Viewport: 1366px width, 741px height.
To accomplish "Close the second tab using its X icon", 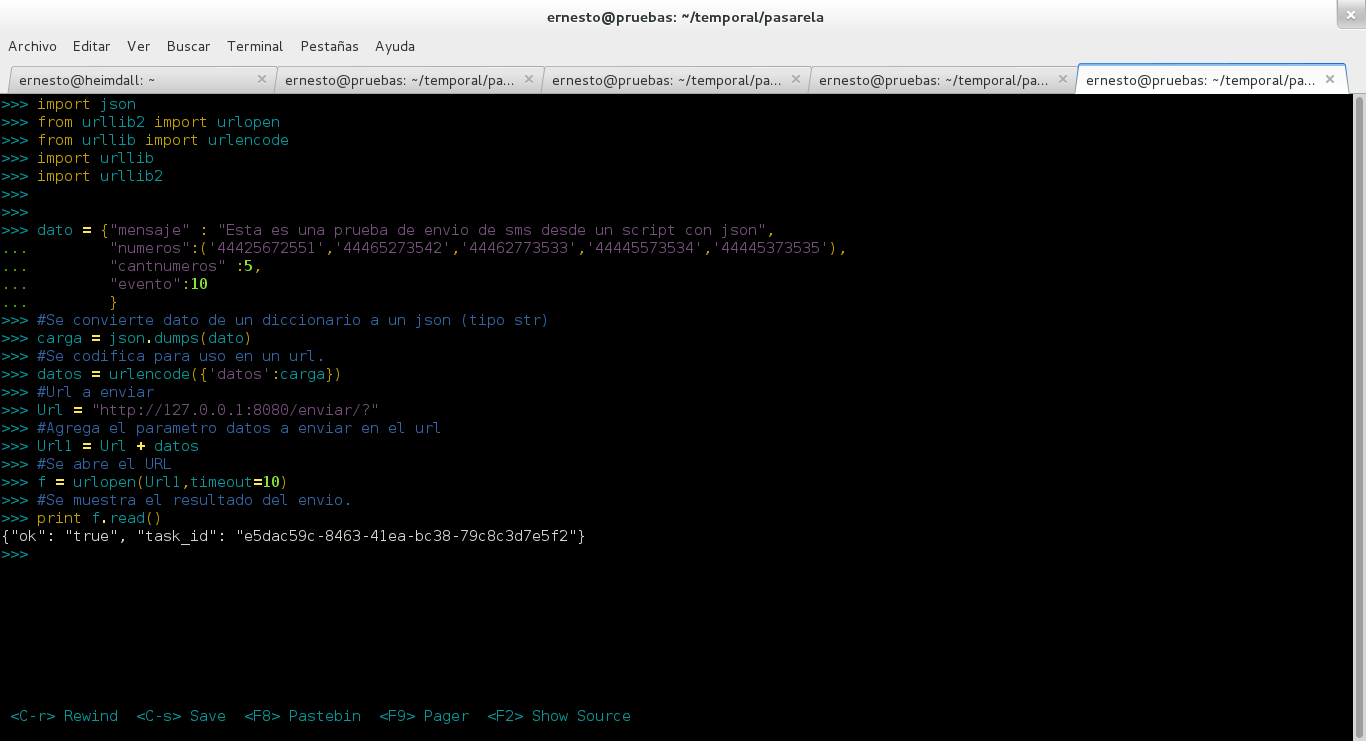I will point(529,79).
